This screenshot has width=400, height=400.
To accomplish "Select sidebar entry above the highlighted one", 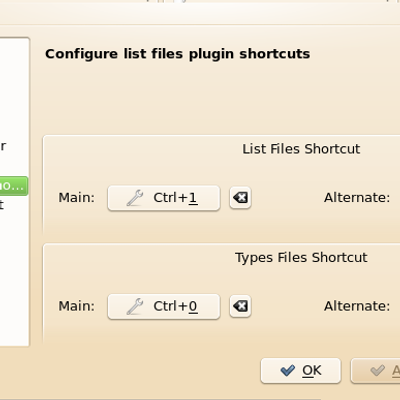I will click(3, 146).
